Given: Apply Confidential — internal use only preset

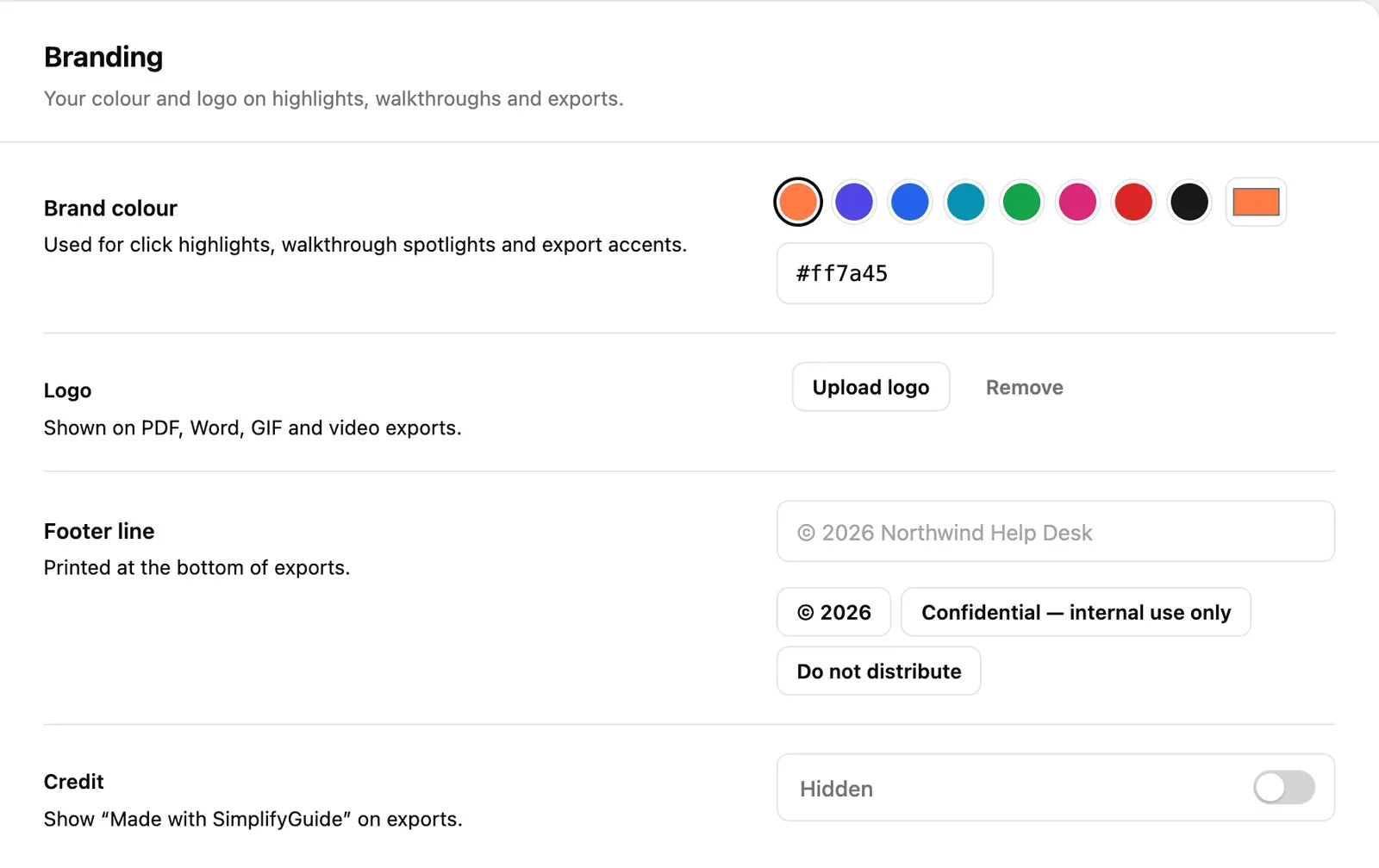Looking at the screenshot, I should point(1076,612).
